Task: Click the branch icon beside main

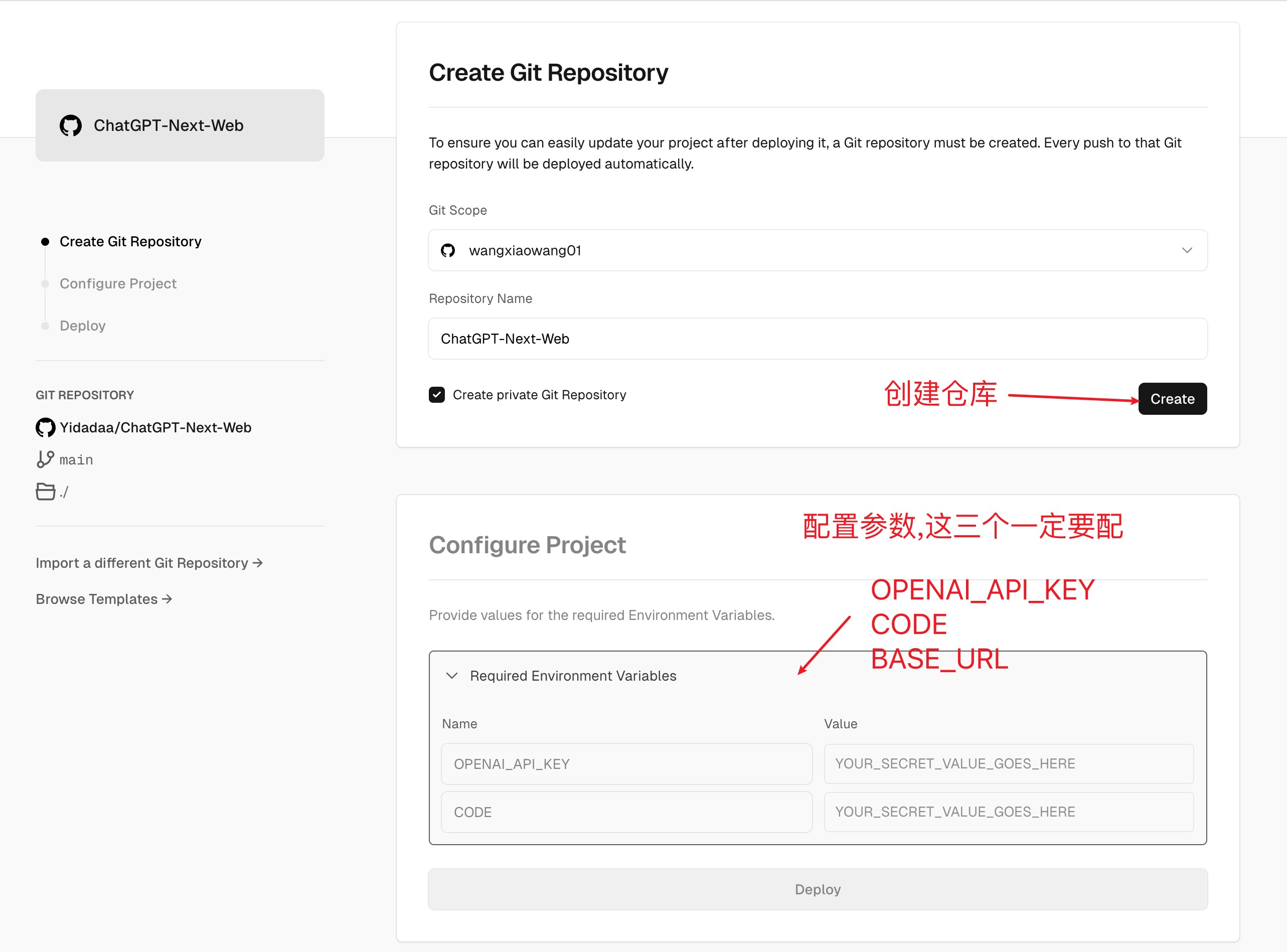Action: [x=46, y=459]
